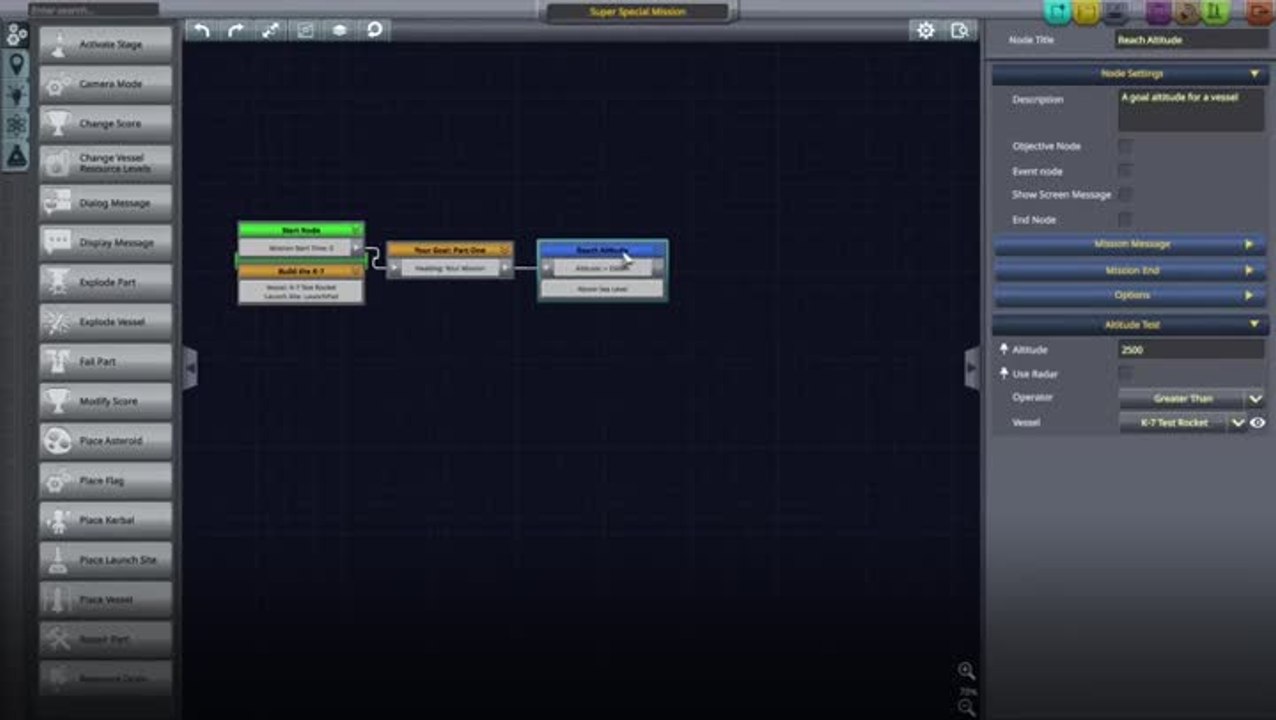Image resolution: width=1276 pixels, height=720 pixels.
Task: Click the teal top-bar icon
Action: [x=1057, y=12]
